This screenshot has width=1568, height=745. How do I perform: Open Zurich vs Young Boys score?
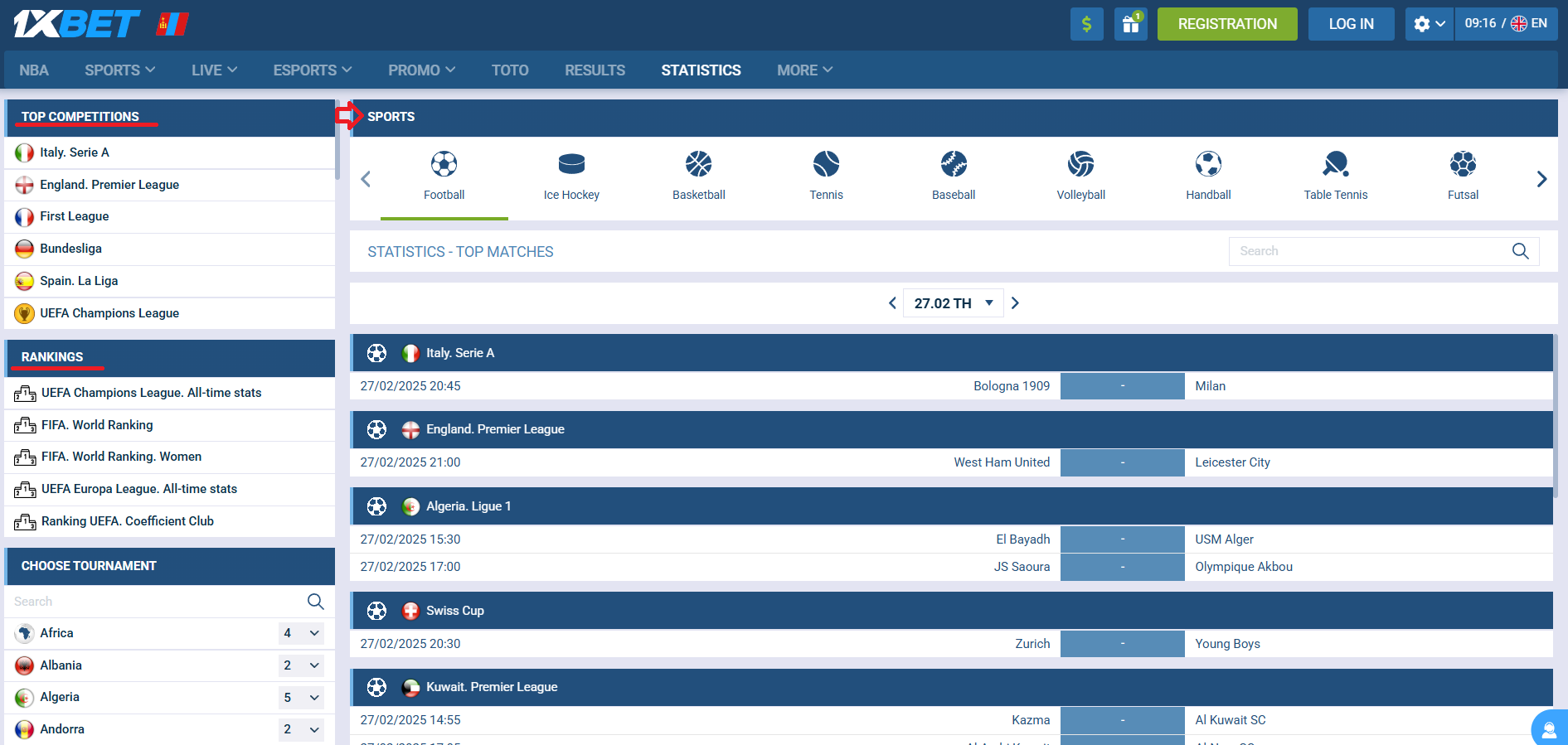(x=1122, y=644)
